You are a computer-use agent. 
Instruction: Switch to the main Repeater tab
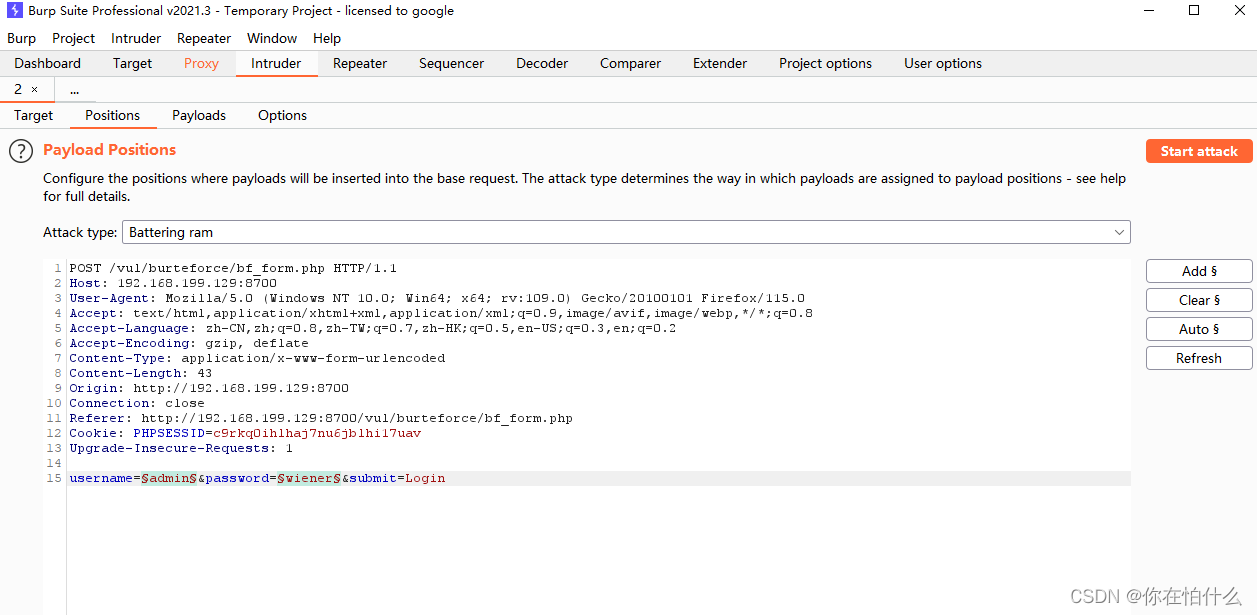(360, 63)
